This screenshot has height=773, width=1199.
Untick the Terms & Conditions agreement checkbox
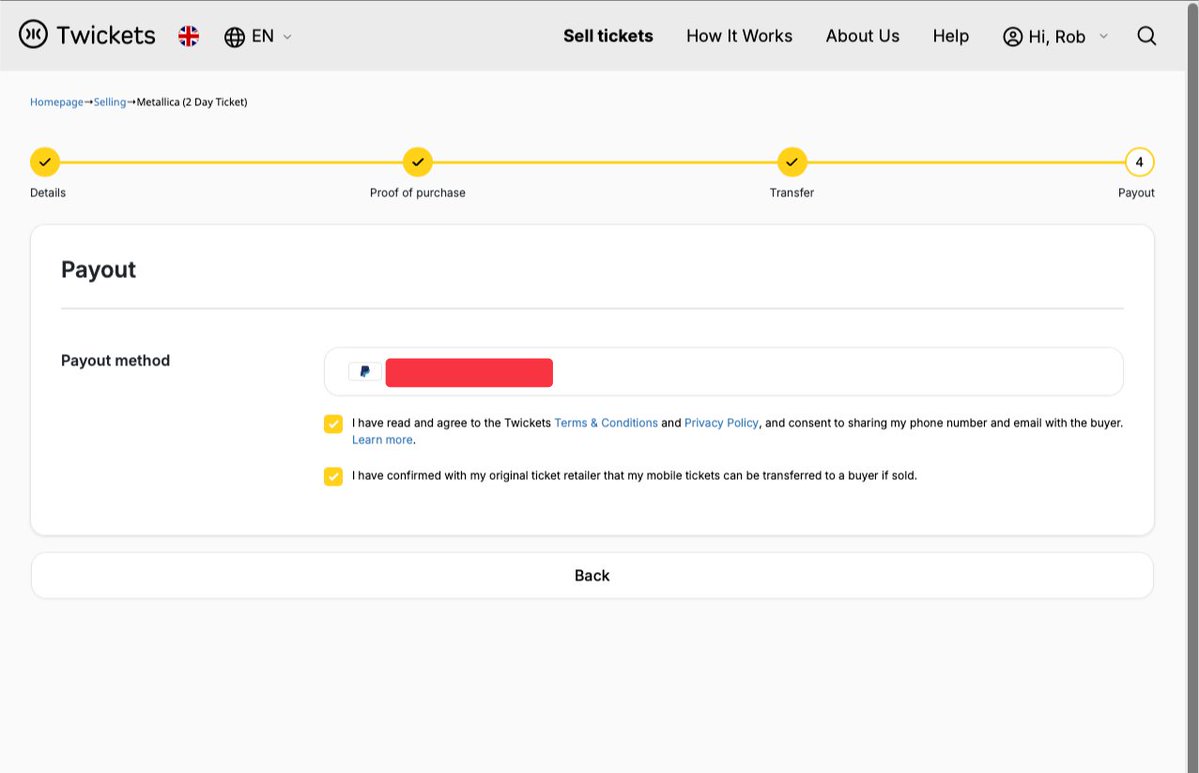(333, 424)
